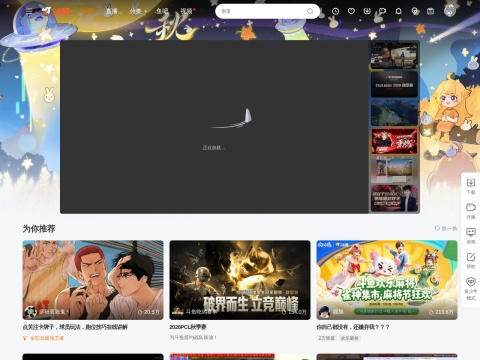Click streamer avatar on mahjong card

click(x=324, y=312)
